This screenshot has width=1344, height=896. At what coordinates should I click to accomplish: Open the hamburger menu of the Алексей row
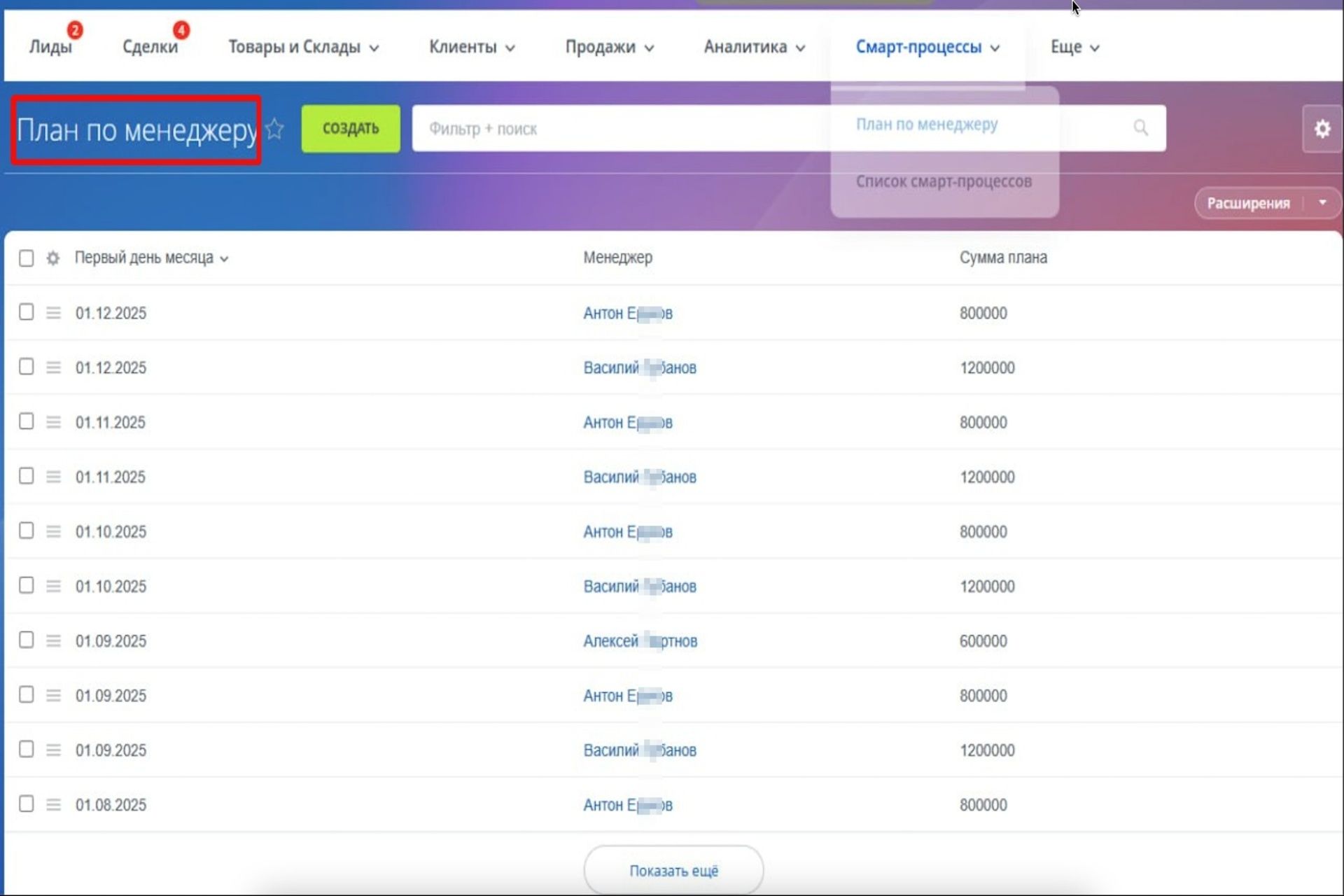(53, 641)
